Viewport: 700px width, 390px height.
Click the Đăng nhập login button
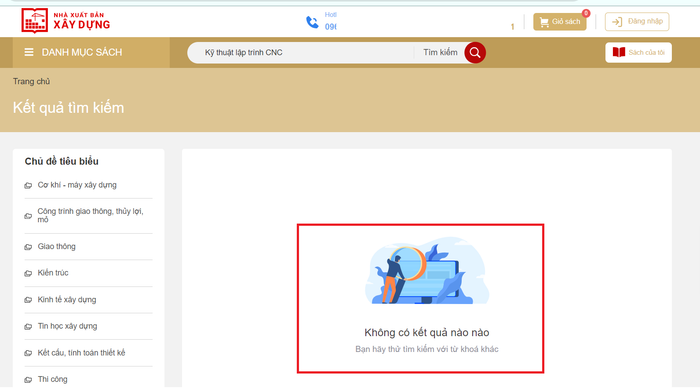point(637,21)
